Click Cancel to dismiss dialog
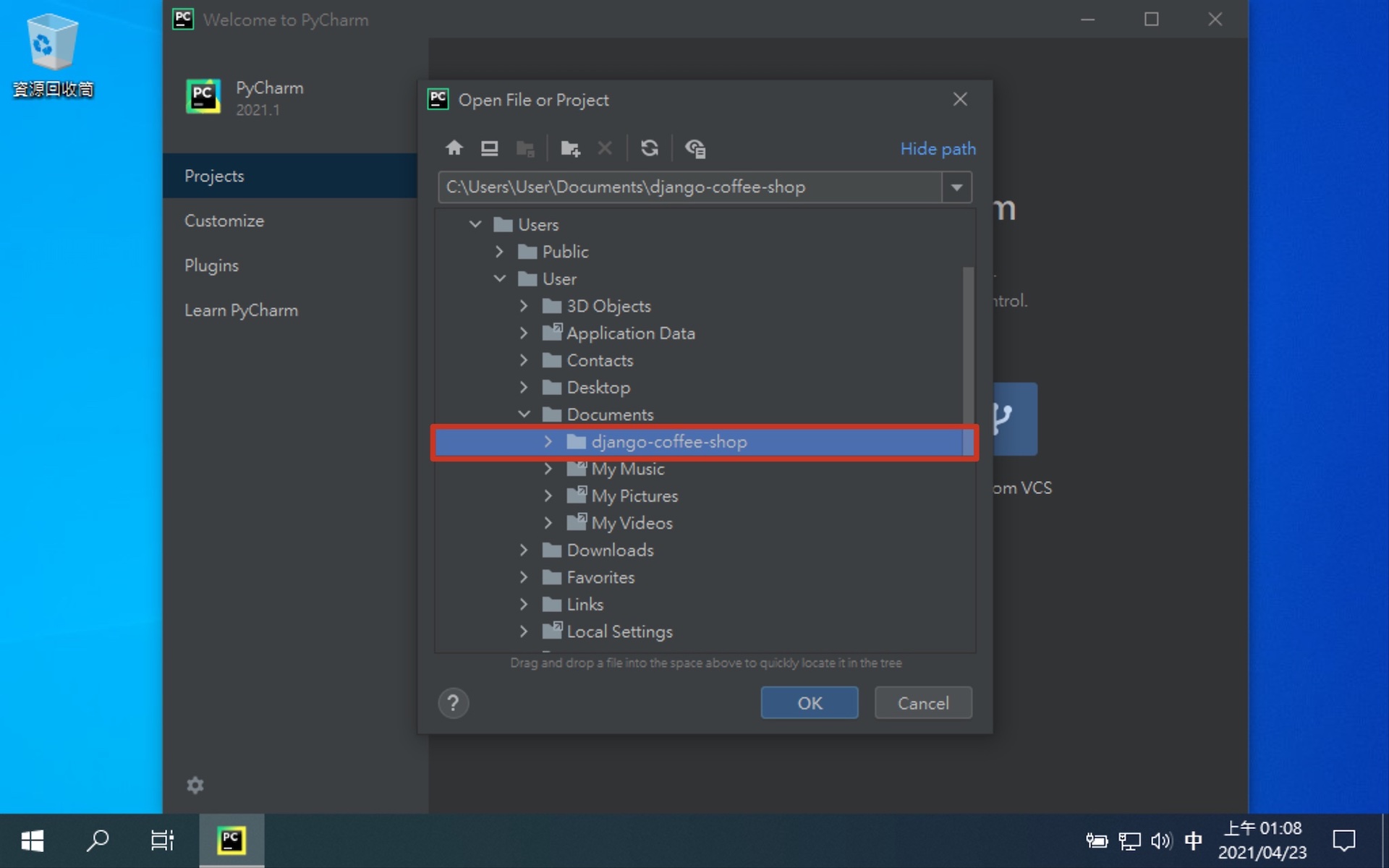 click(922, 702)
